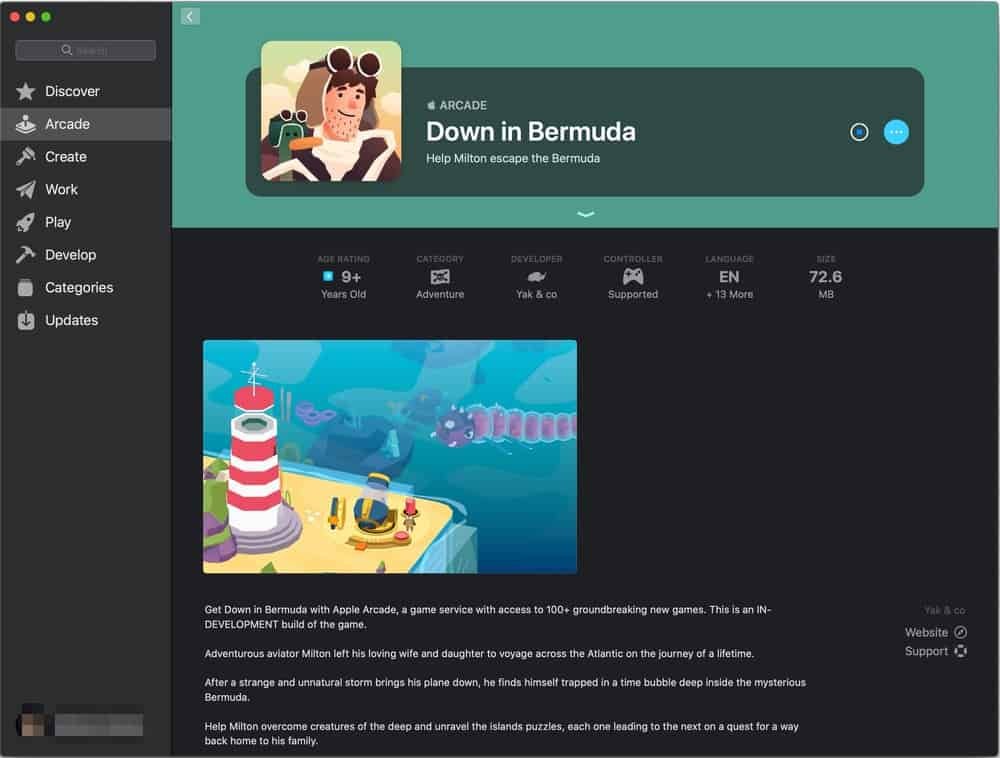The width and height of the screenshot is (1000, 758).
Task: Click the Search input field
Action: (x=85, y=50)
